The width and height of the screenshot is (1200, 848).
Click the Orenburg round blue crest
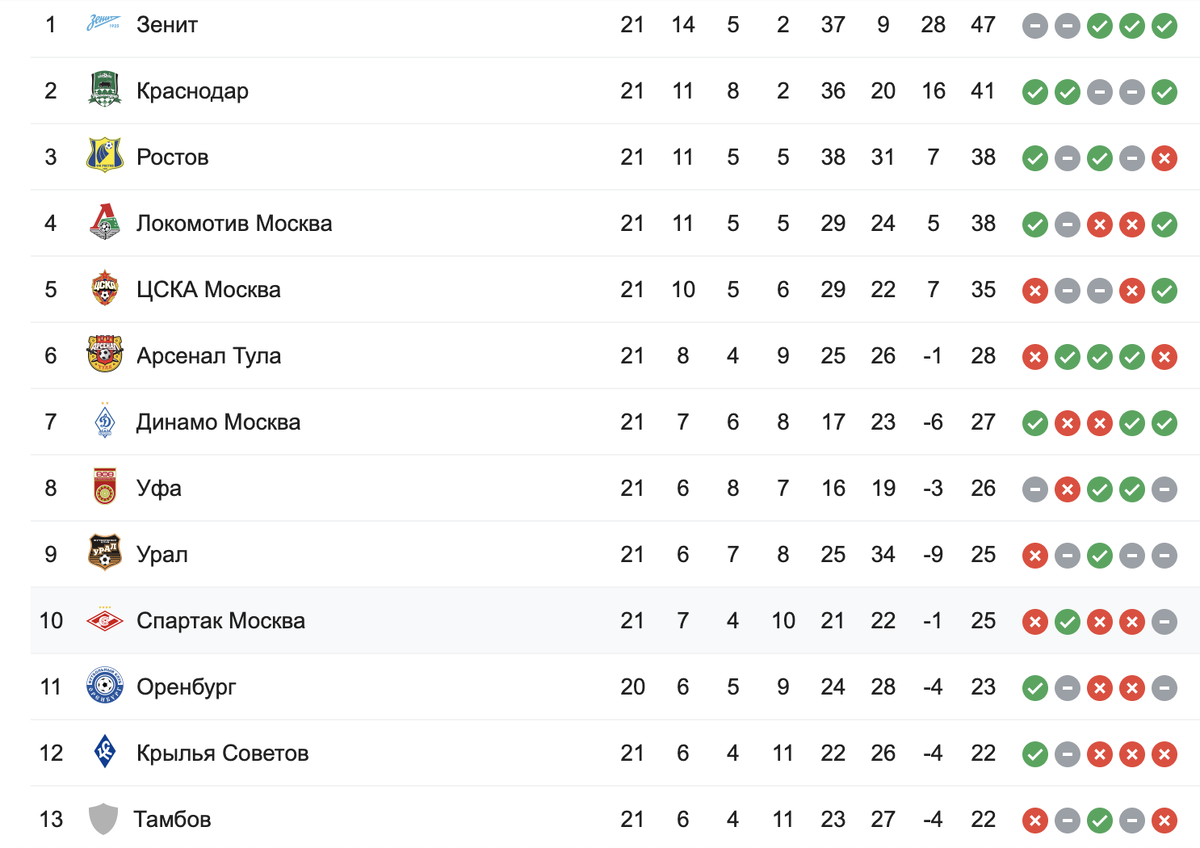coord(104,687)
